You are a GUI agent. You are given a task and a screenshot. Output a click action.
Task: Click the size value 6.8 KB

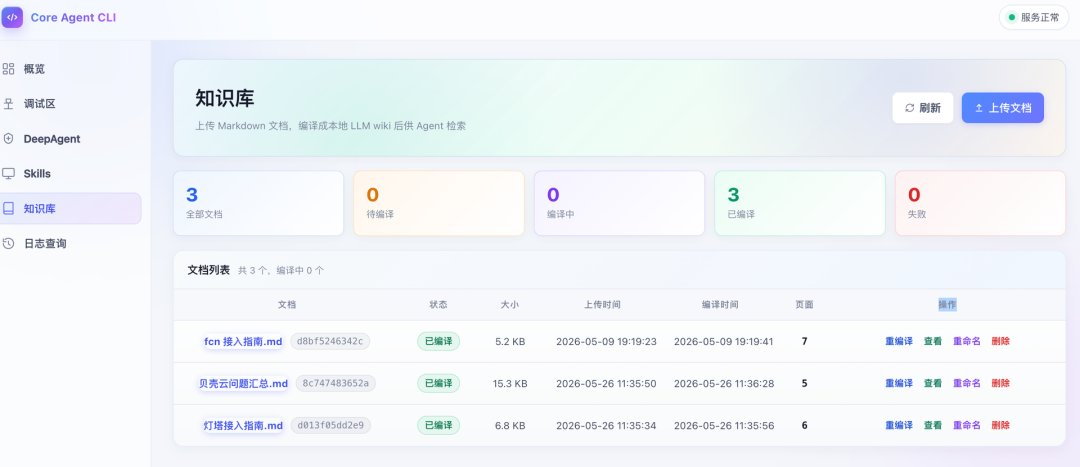[x=510, y=426]
